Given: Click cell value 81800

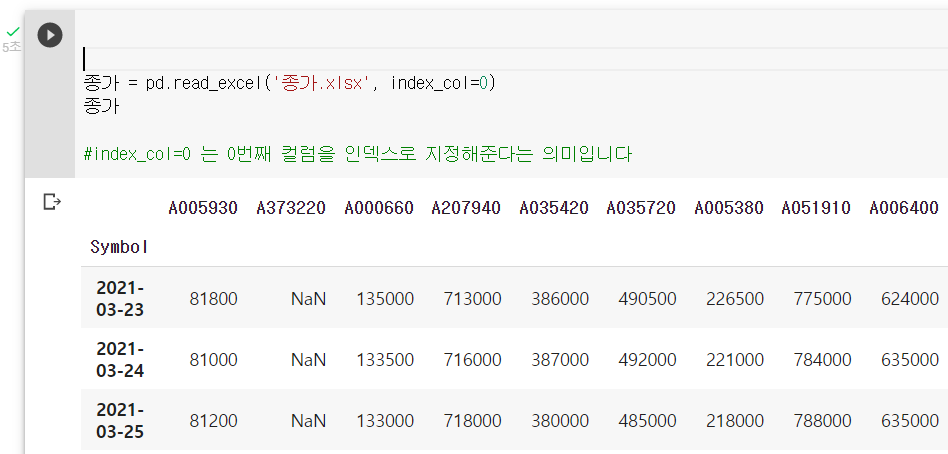Looking at the screenshot, I should (213, 299).
